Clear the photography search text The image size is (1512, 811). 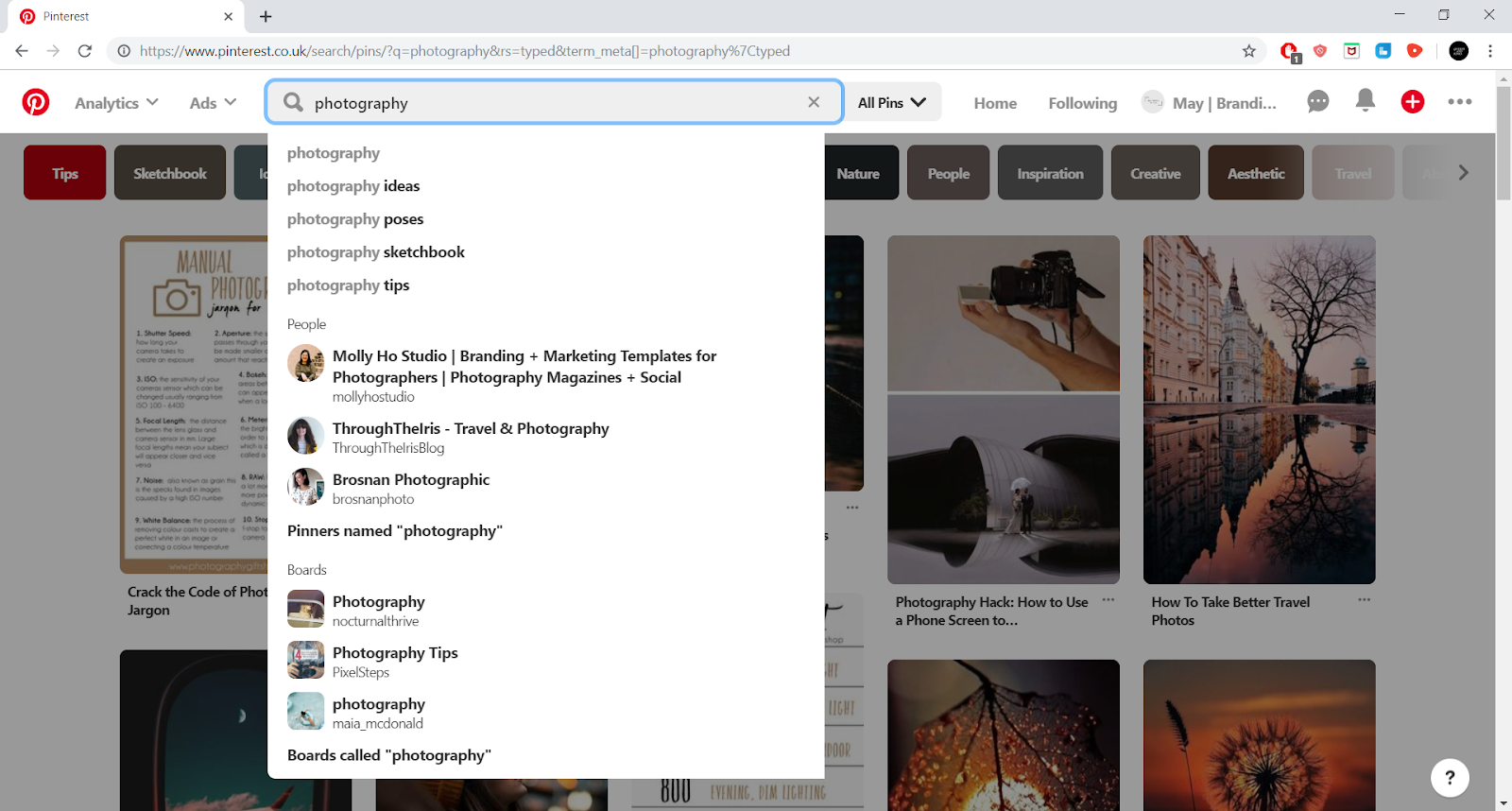(814, 102)
